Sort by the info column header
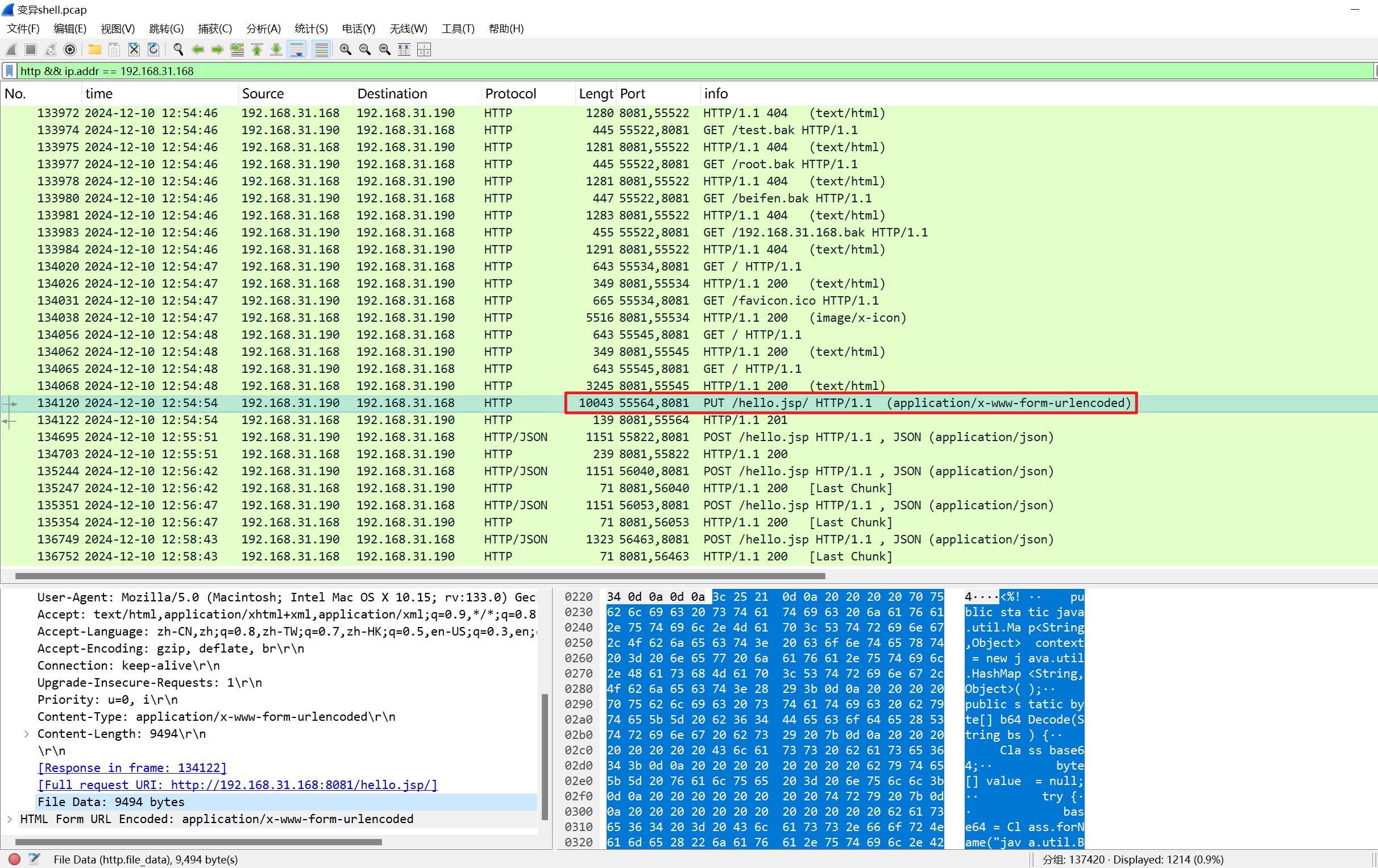The width and height of the screenshot is (1378, 868). (x=1038, y=93)
